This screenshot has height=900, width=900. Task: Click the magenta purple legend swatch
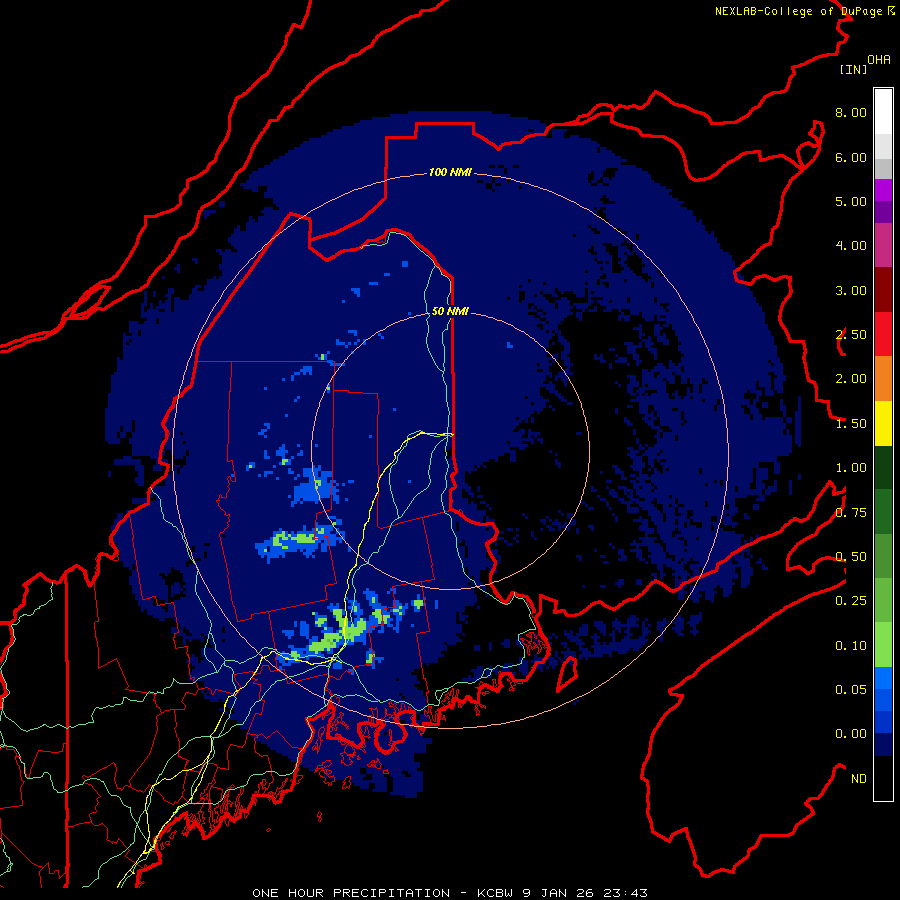(883, 190)
